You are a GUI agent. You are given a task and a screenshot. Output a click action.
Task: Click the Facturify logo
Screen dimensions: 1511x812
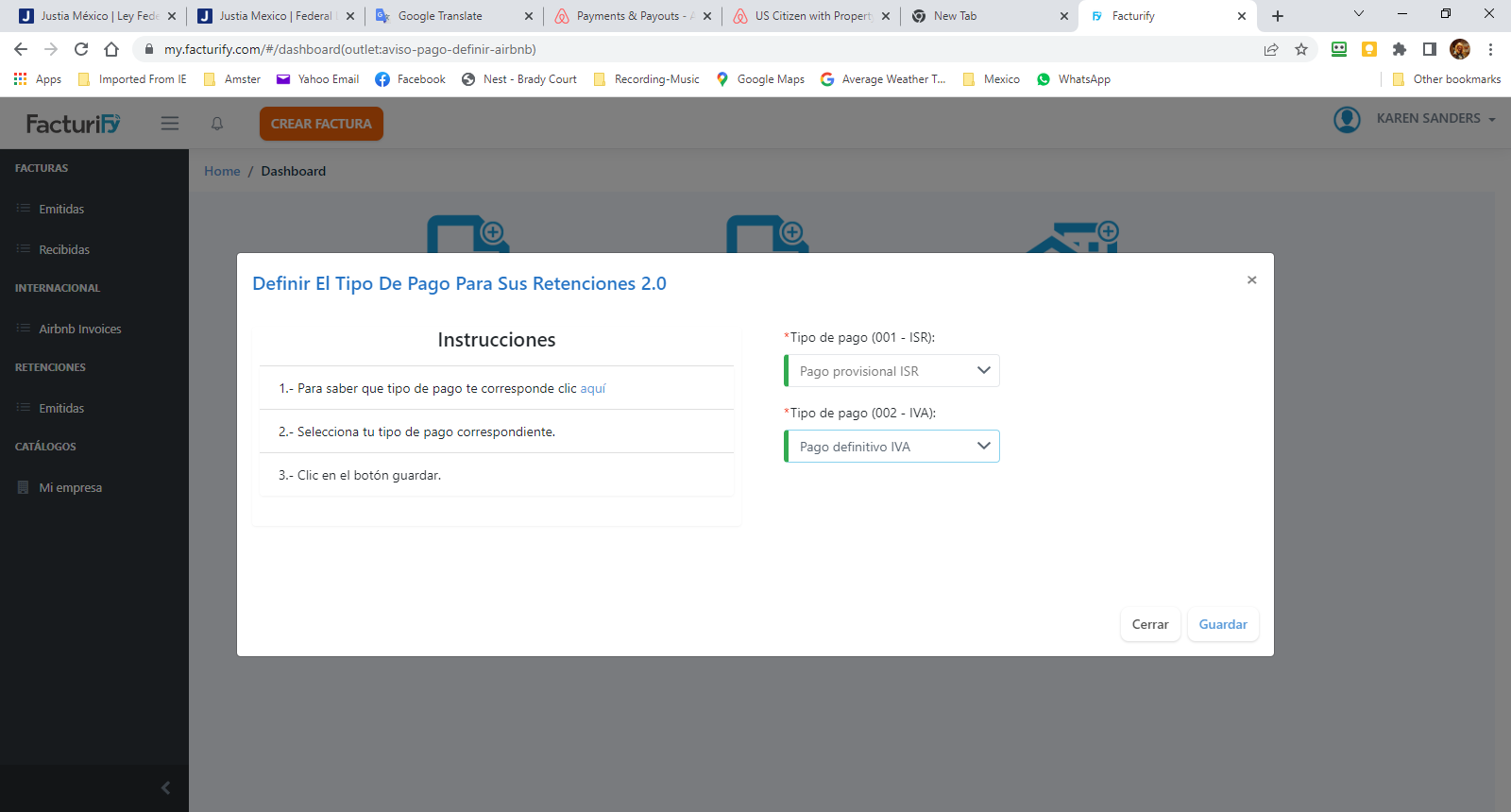(74, 124)
